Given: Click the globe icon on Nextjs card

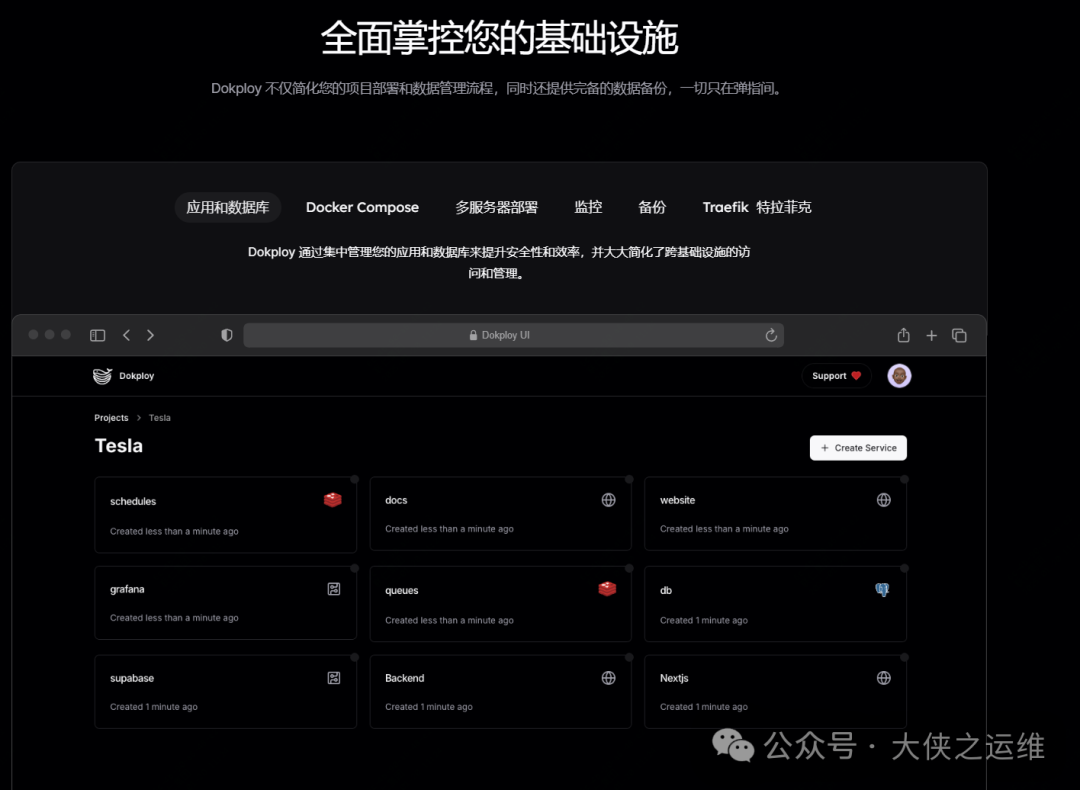Looking at the screenshot, I should pyautogui.click(x=884, y=678).
